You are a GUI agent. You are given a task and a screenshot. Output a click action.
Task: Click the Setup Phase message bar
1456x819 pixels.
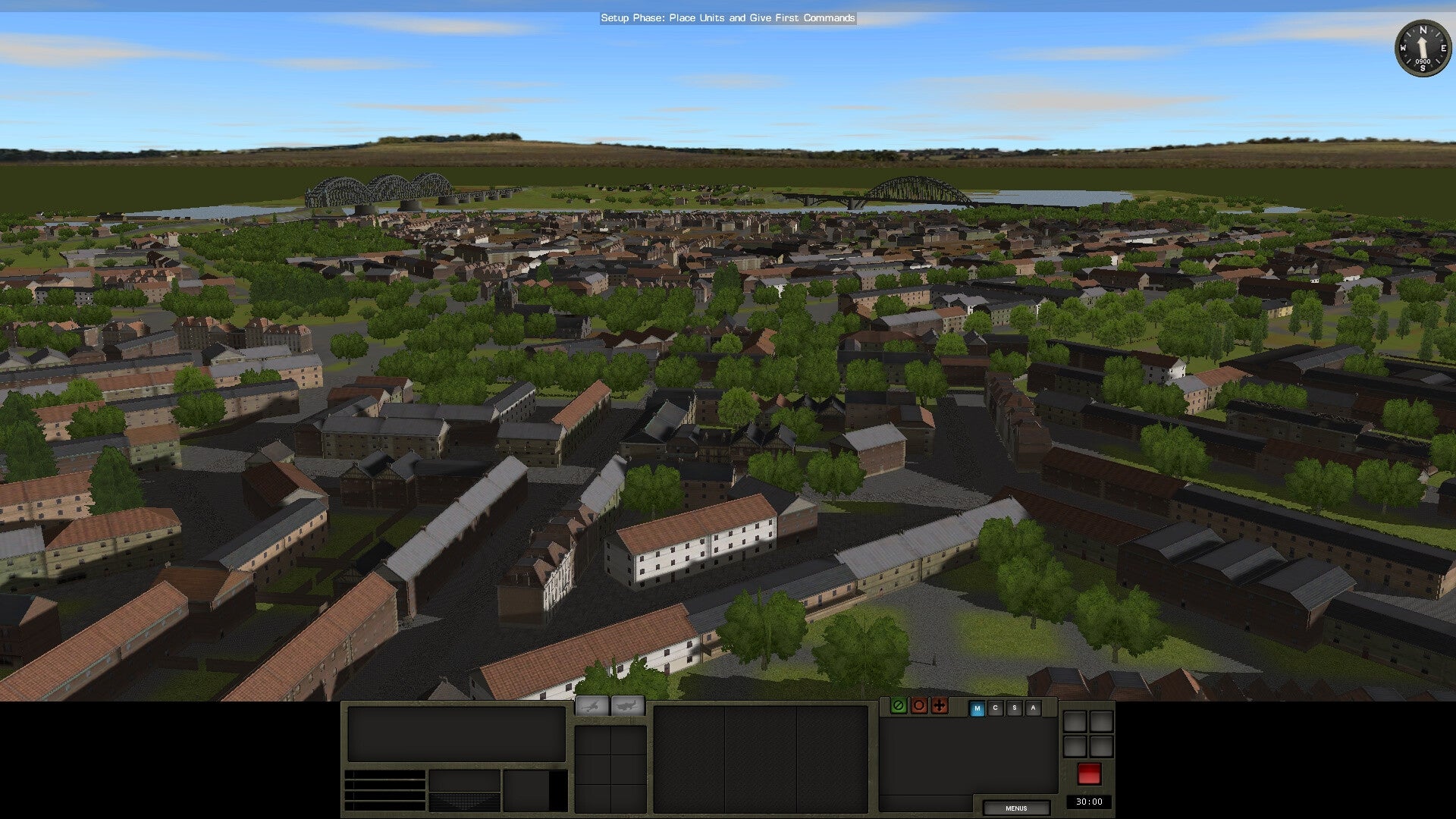pyautogui.click(x=727, y=18)
